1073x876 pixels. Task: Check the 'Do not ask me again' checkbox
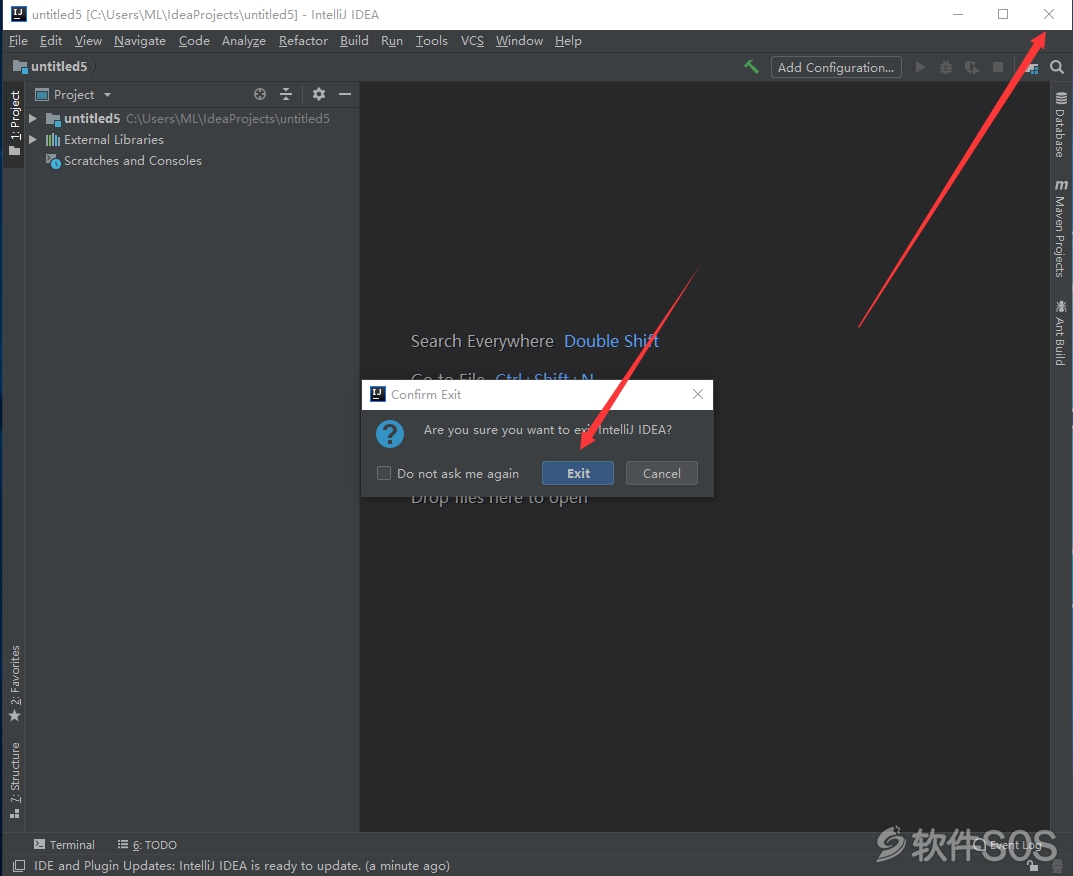384,474
